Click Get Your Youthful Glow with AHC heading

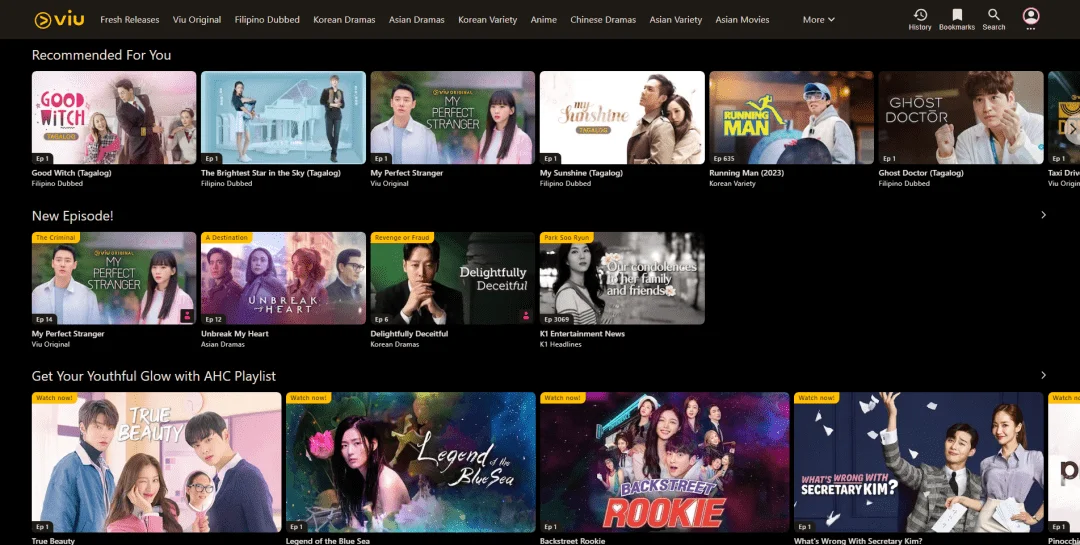pyautogui.click(x=154, y=376)
